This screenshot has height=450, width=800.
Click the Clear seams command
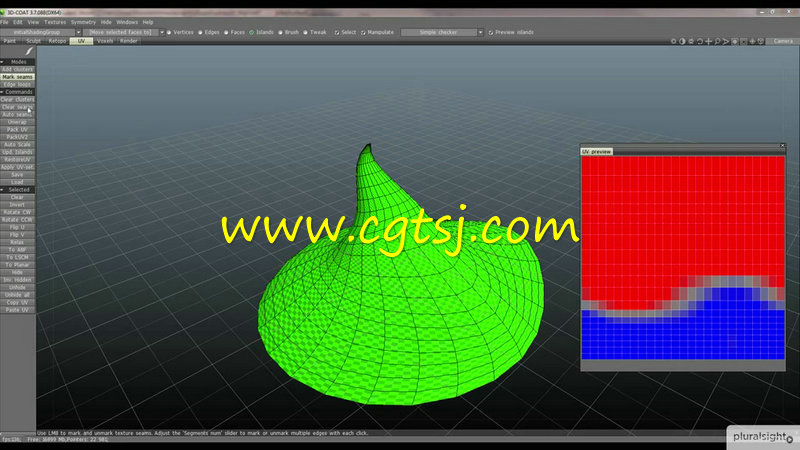tap(17, 107)
